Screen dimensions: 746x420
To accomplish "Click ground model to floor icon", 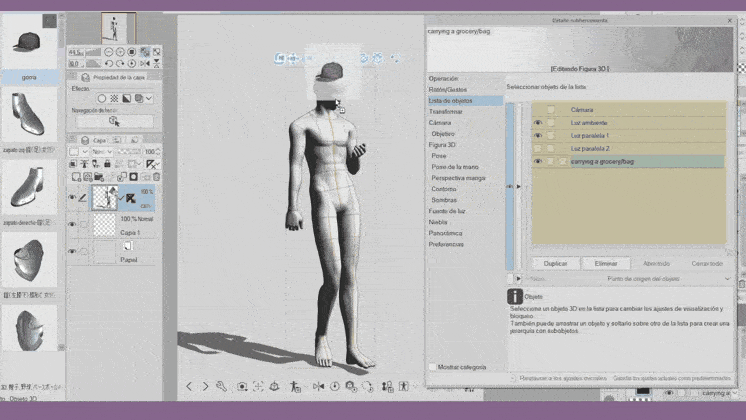I will (x=275, y=386).
